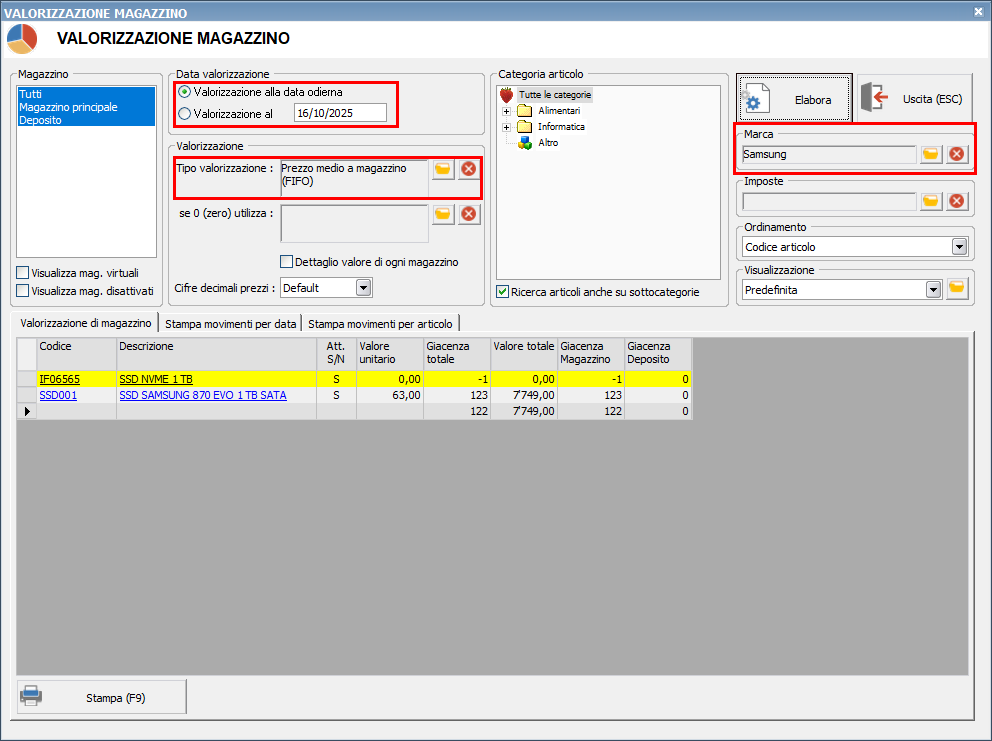Open the Visualizzazione 'Predefinita' dropdown

click(933, 290)
